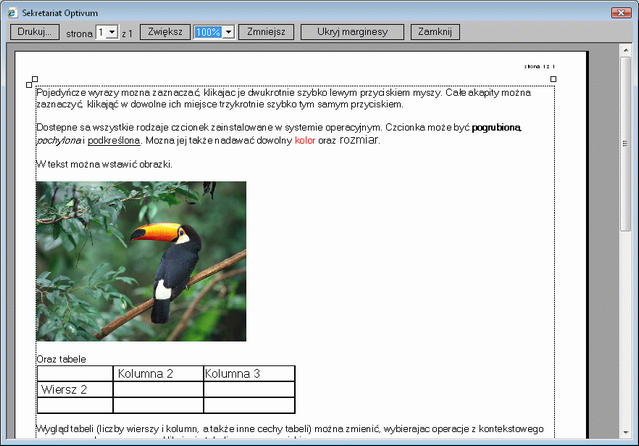Viewport: 639px width, 446px height.
Task: Click the vertical scrollbar thumb
Action: (x=626, y=144)
